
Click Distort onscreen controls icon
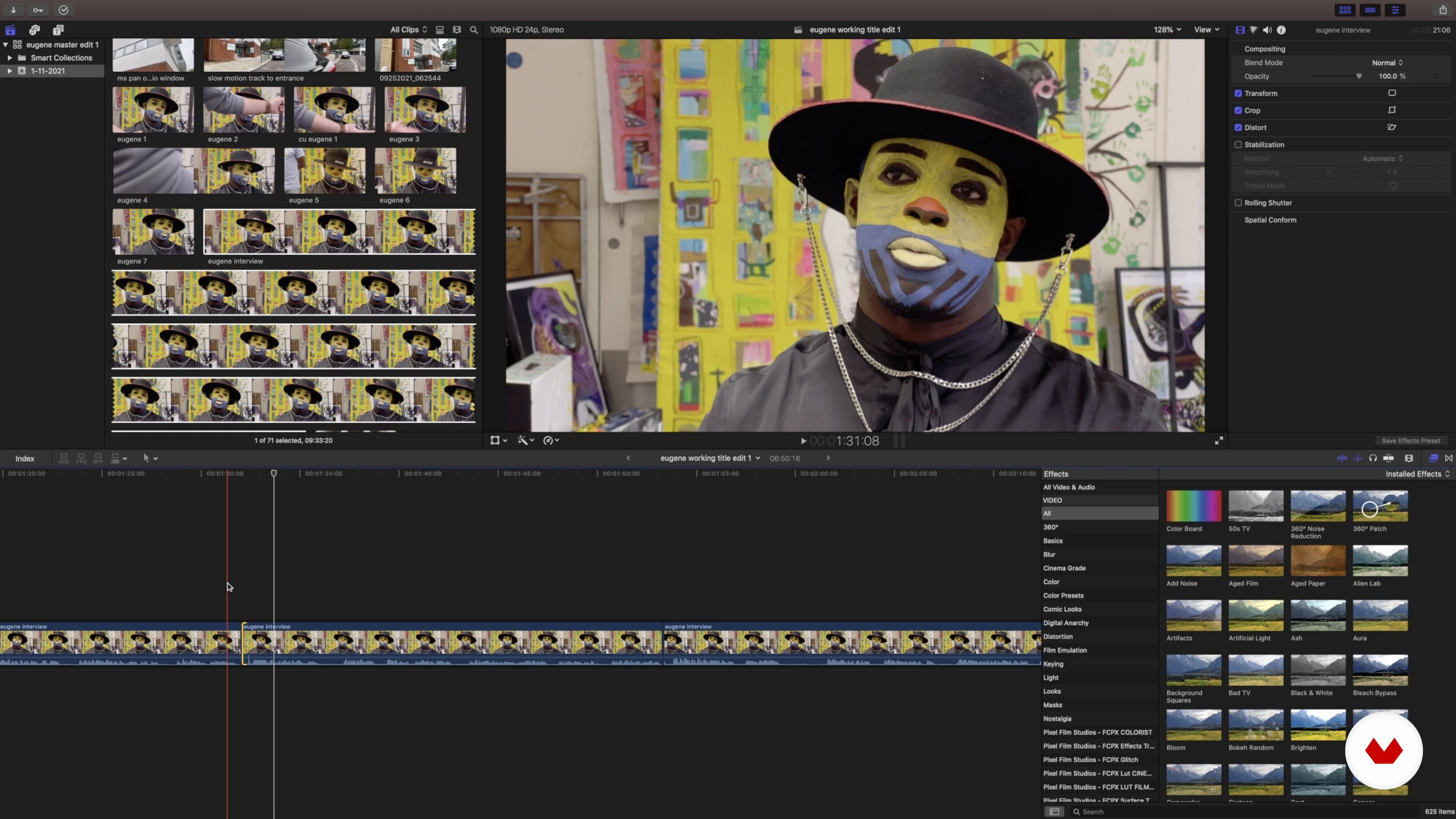1392,128
